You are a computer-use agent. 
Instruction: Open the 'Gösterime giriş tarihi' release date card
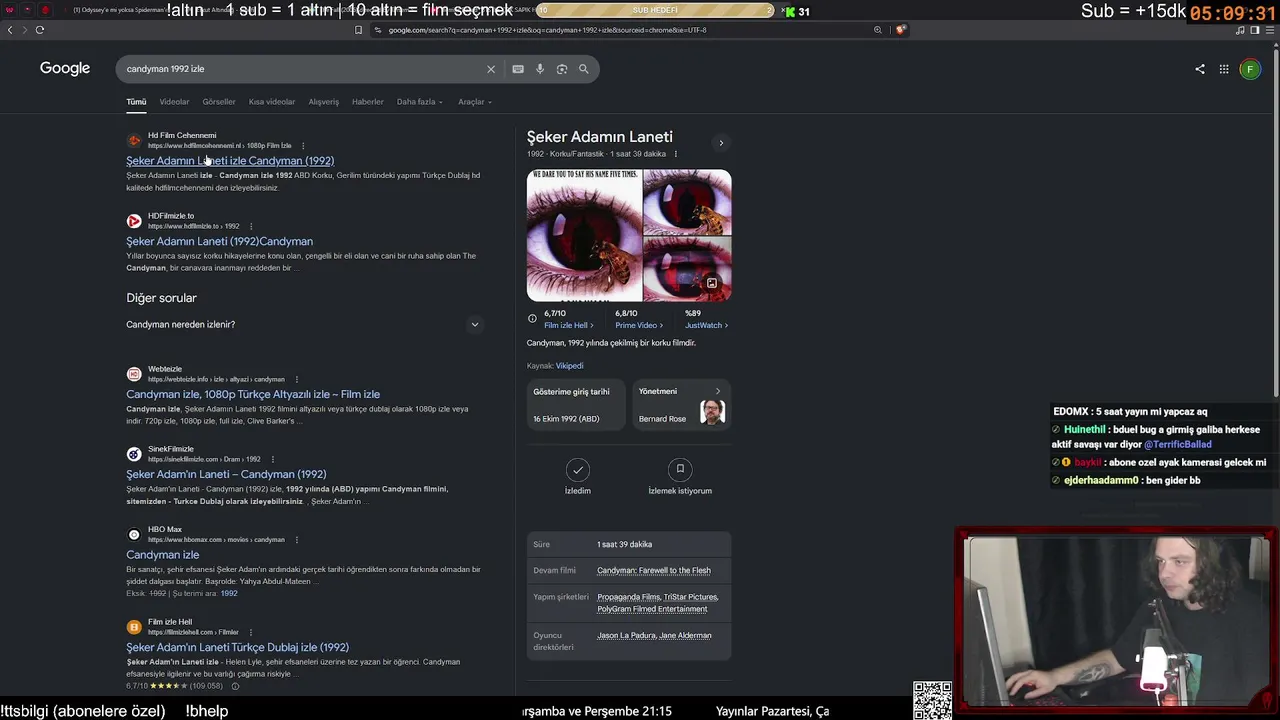click(x=577, y=405)
